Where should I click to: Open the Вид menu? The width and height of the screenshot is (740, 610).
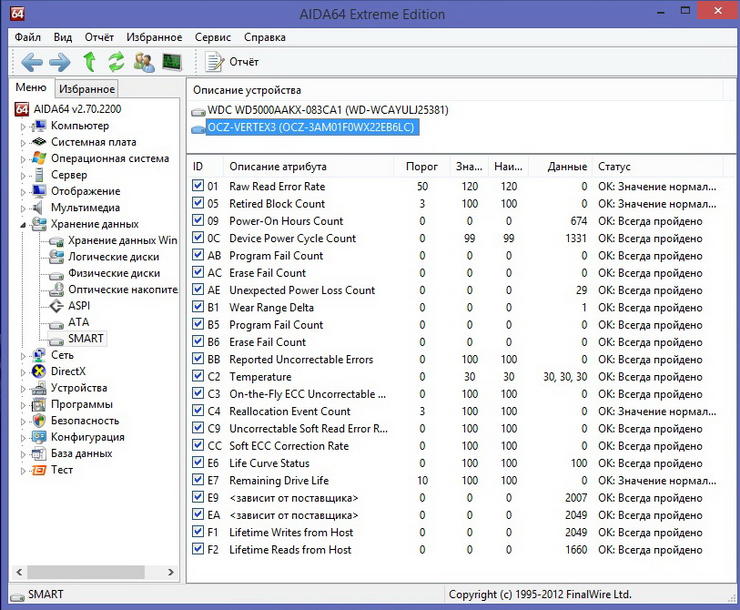[62, 37]
